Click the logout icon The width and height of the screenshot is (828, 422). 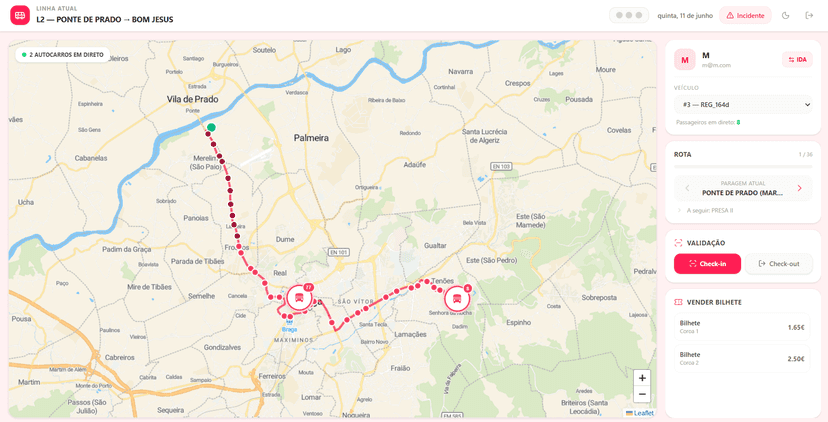pyautogui.click(x=809, y=15)
